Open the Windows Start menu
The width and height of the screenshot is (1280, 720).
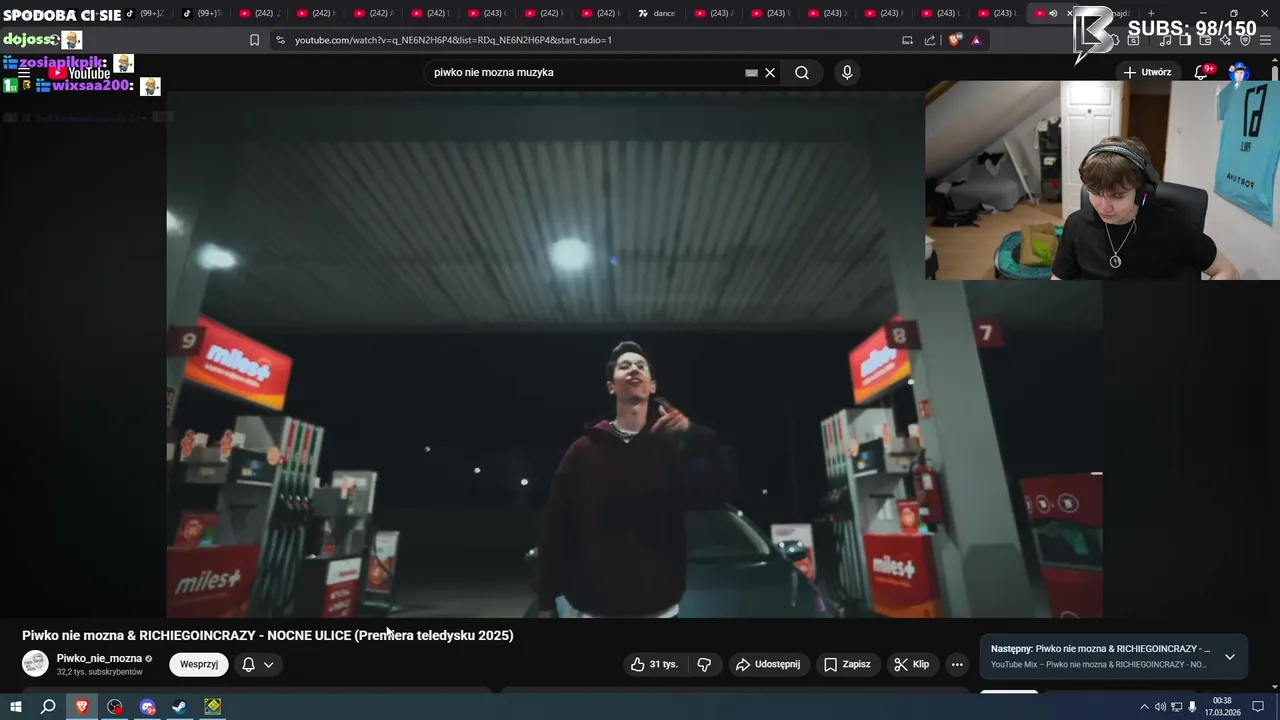point(15,707)
